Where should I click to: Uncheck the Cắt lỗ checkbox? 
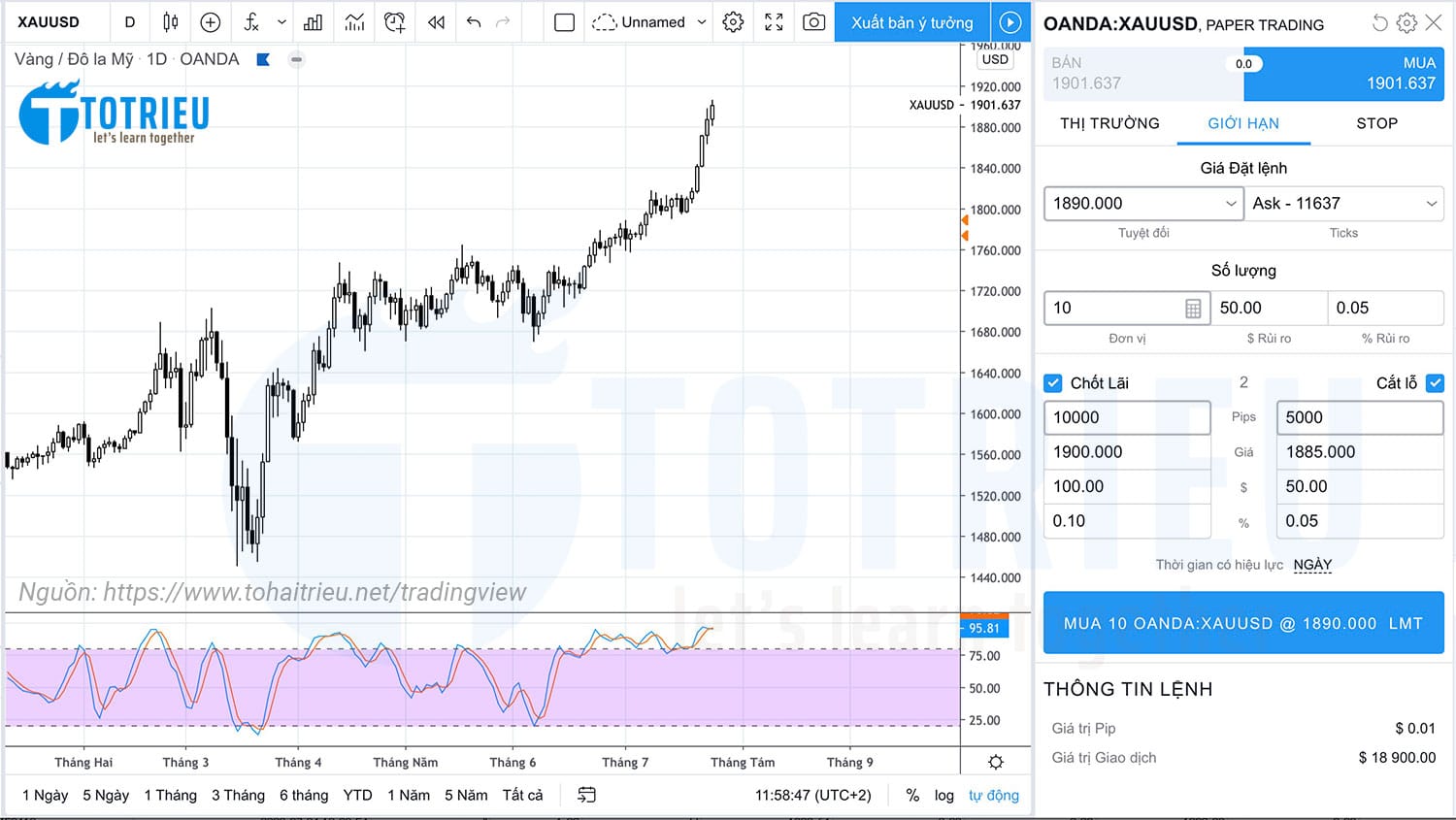[1435, 383]
